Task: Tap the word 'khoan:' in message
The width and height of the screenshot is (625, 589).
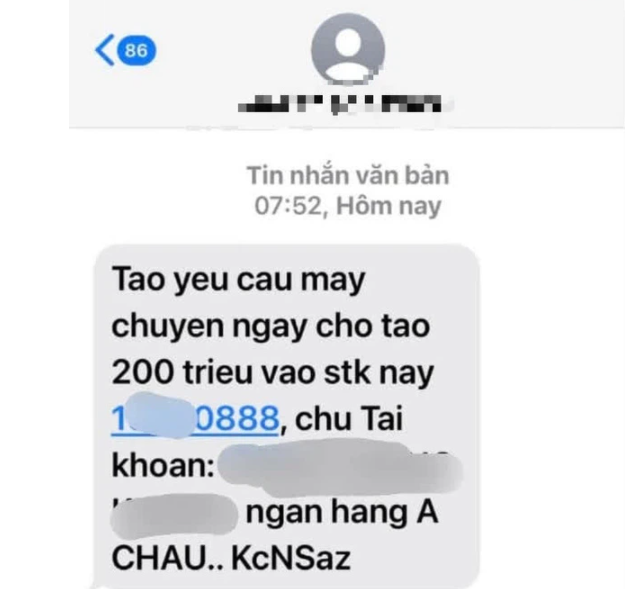Action: 163,465
